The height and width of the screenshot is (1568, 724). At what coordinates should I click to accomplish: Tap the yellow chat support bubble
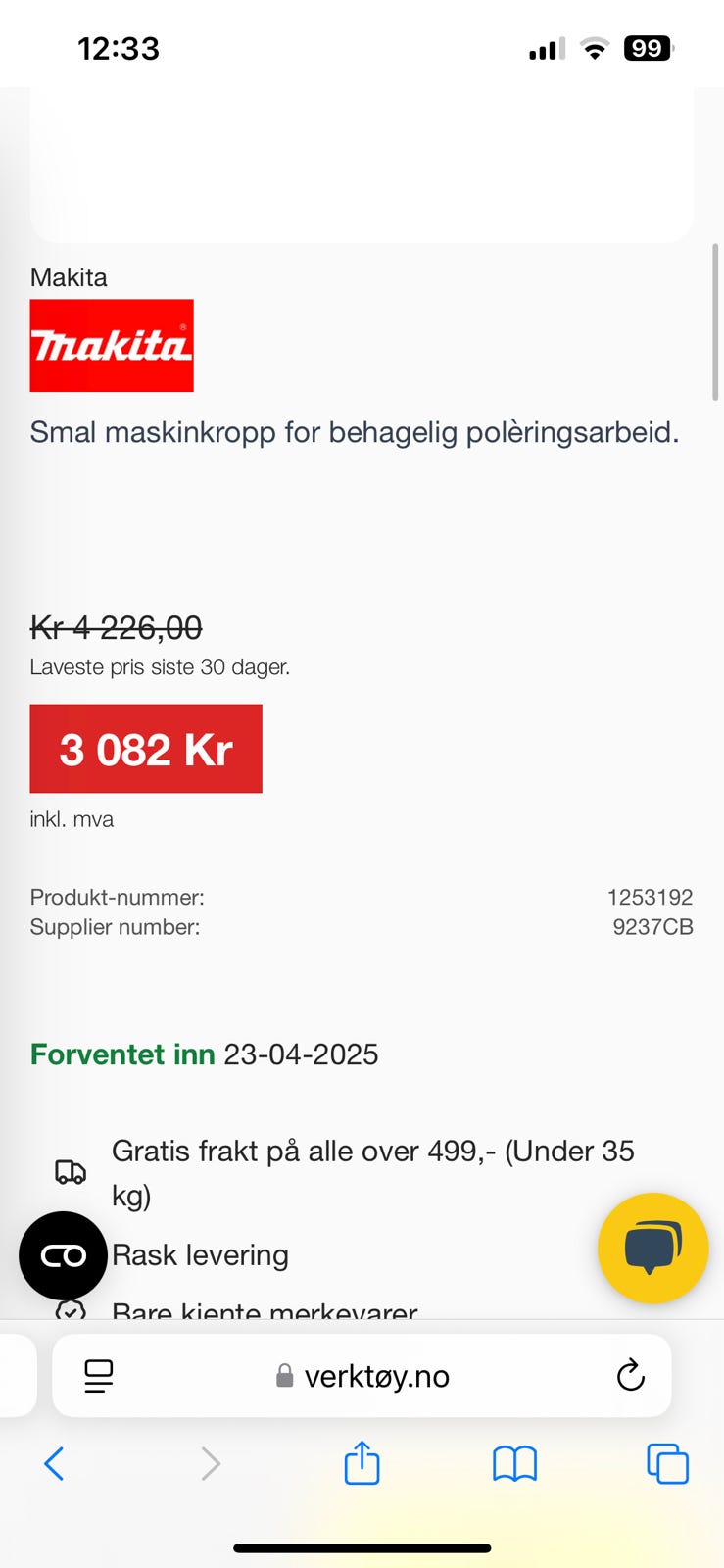click(652, 1248)
